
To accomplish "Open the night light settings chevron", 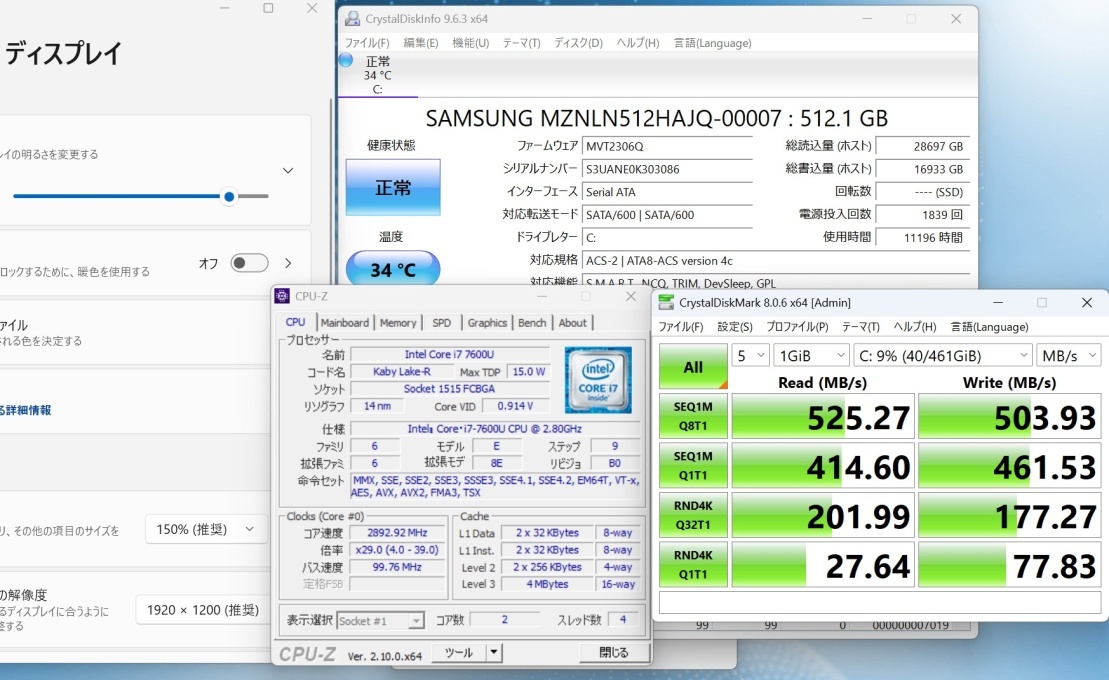I will 288,263.
